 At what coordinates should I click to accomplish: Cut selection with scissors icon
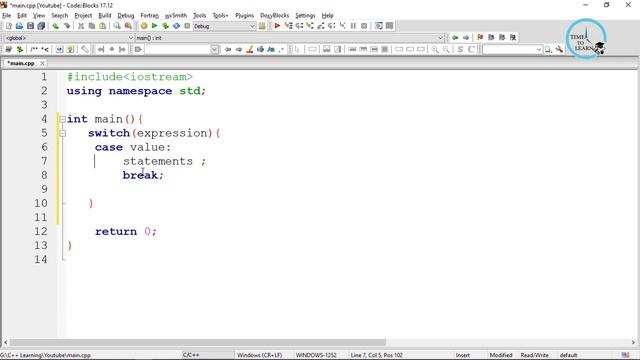pos(81,26)
